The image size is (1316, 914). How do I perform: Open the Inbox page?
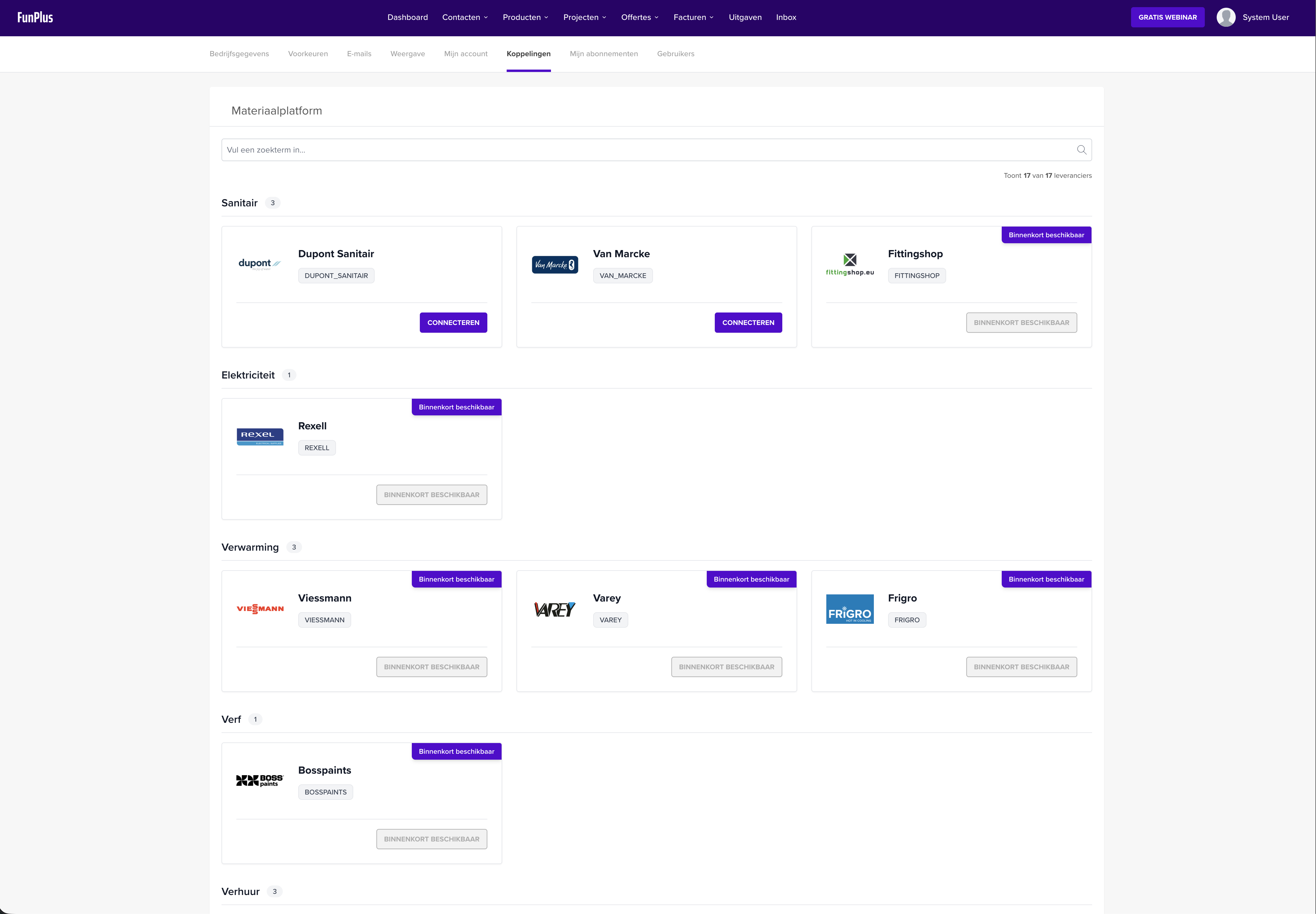(x=786, y=17)
